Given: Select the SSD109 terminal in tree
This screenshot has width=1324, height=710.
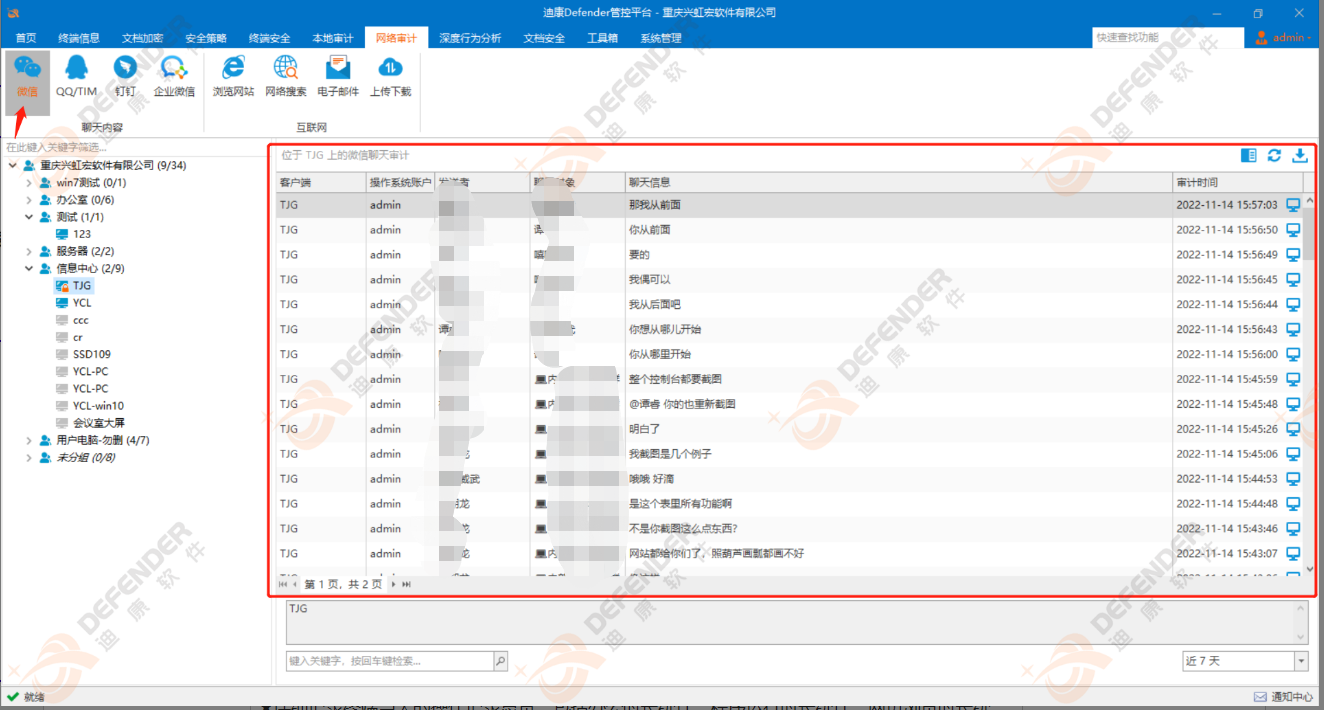Looking at the screenshot, I should (x=92, y=354).
